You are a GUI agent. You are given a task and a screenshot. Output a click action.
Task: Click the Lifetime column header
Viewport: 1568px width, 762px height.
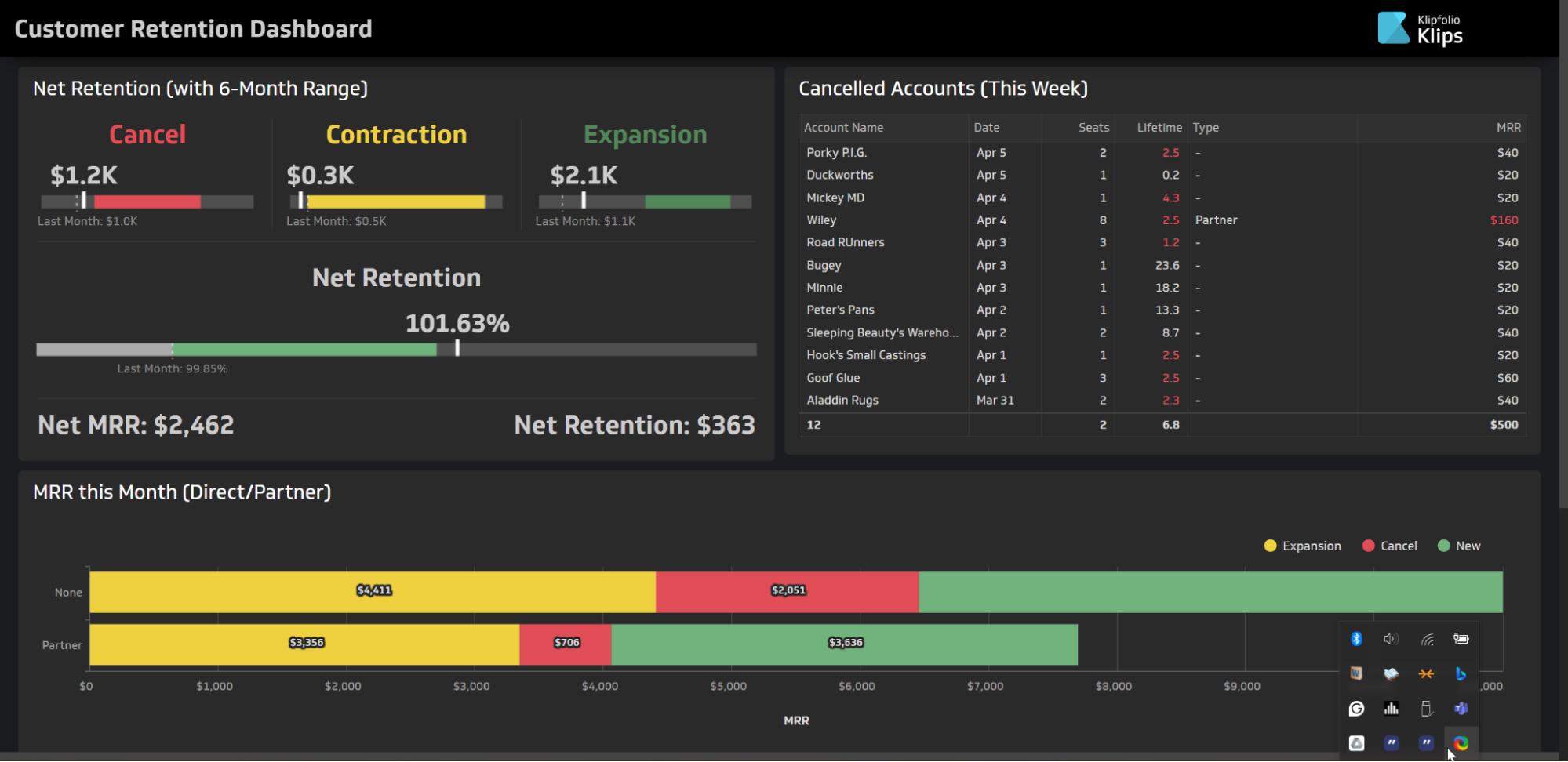coord(1159,128)
